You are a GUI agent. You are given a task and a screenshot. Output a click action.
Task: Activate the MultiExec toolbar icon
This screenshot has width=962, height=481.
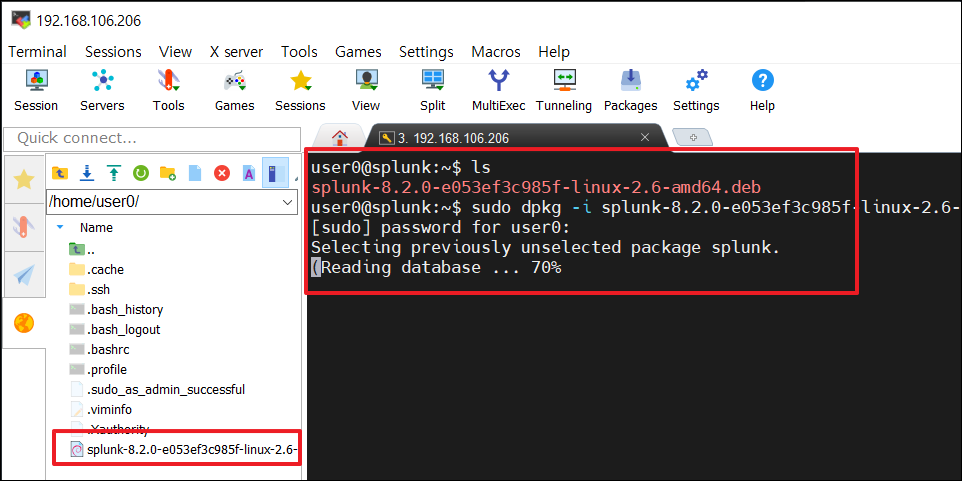click(x=498, y=90)
